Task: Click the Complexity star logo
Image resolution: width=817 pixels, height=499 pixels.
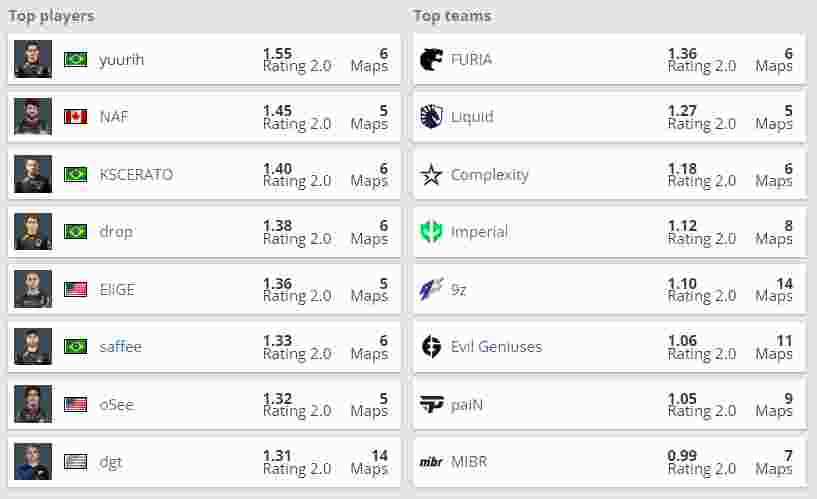Action: pyautogui.click(x=431, y=174)
